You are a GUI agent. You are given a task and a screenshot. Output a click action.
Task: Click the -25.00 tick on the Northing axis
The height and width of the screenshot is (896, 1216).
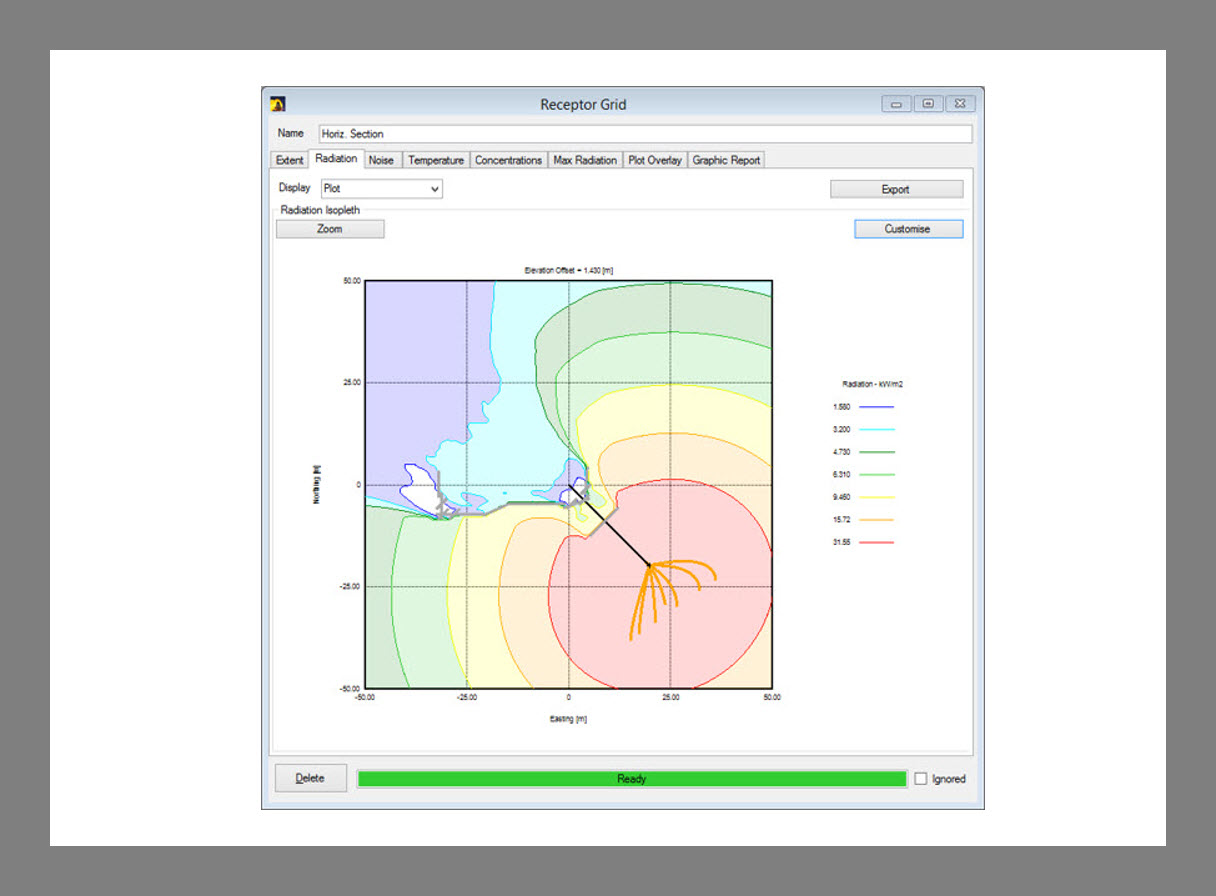(349, 587)
